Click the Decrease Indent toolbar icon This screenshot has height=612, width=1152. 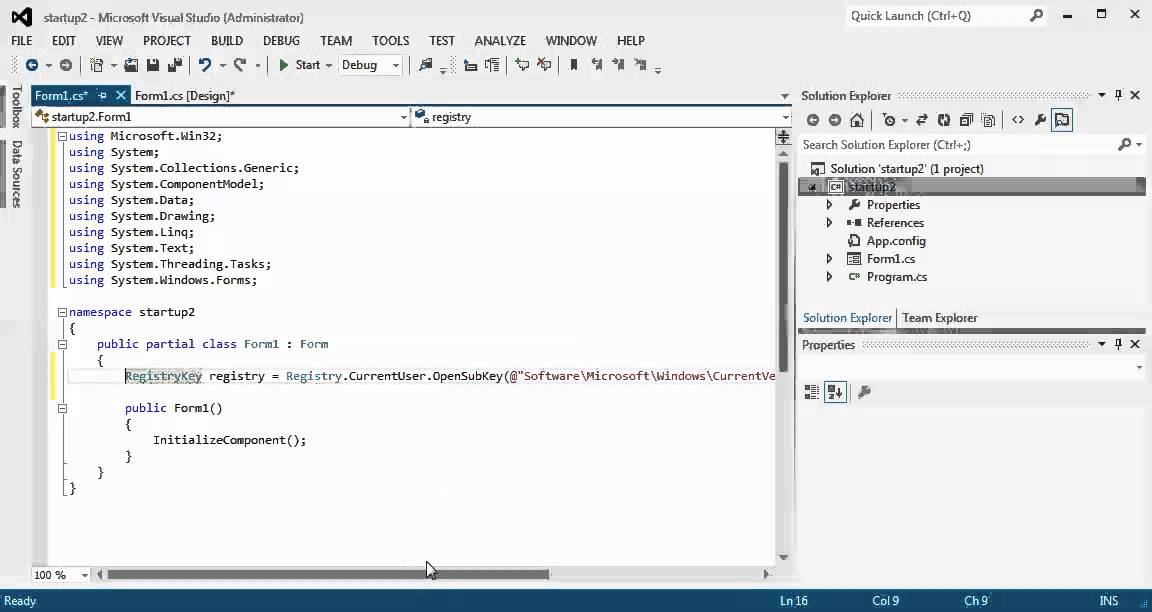pos(470,65)
